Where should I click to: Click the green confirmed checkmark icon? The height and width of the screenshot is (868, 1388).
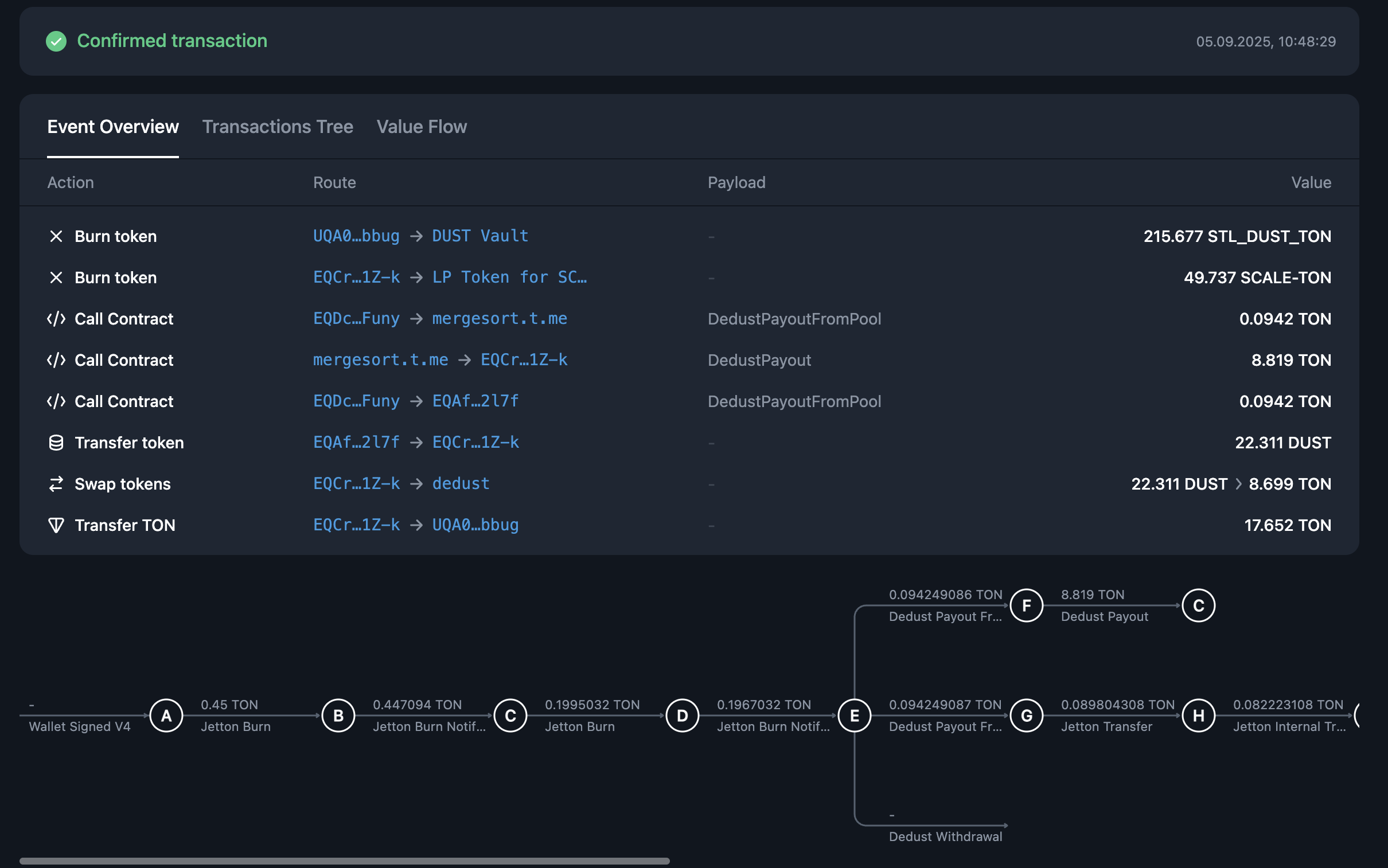tap(56, 41)
